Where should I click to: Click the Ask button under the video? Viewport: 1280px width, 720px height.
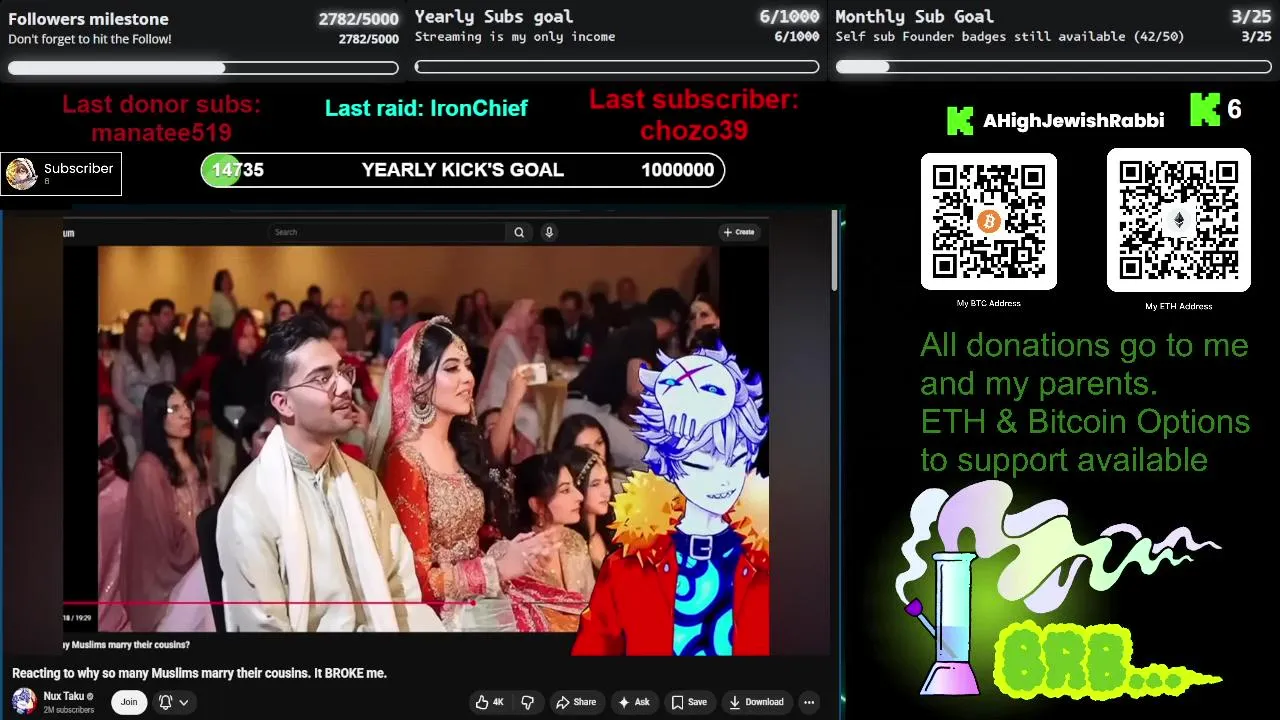click(635, 702)
